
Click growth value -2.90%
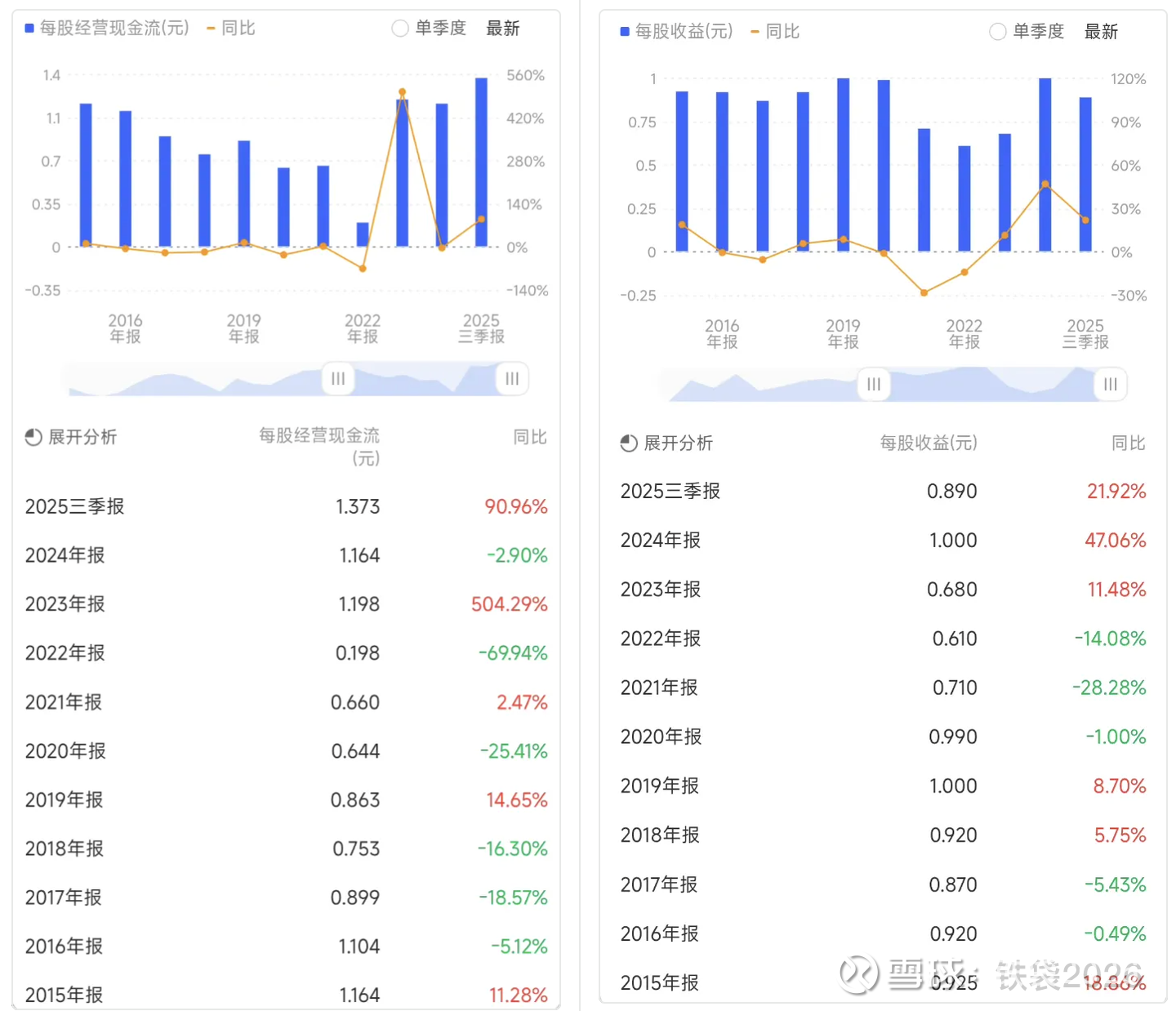coord(518,556)
